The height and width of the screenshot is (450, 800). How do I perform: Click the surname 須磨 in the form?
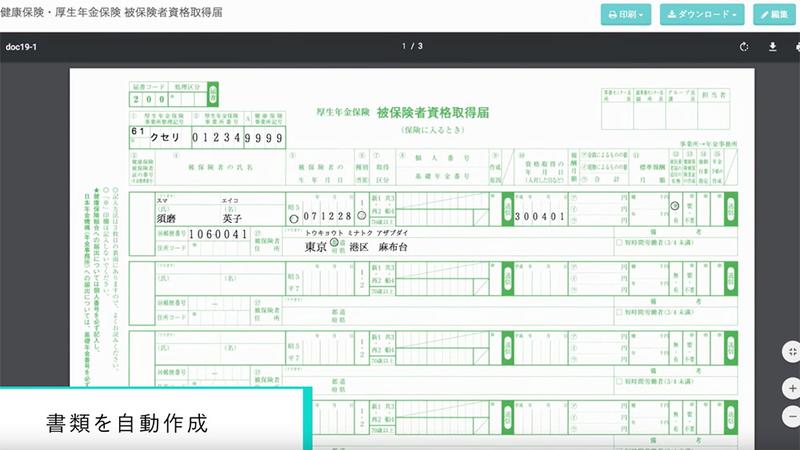click(166, 219)
